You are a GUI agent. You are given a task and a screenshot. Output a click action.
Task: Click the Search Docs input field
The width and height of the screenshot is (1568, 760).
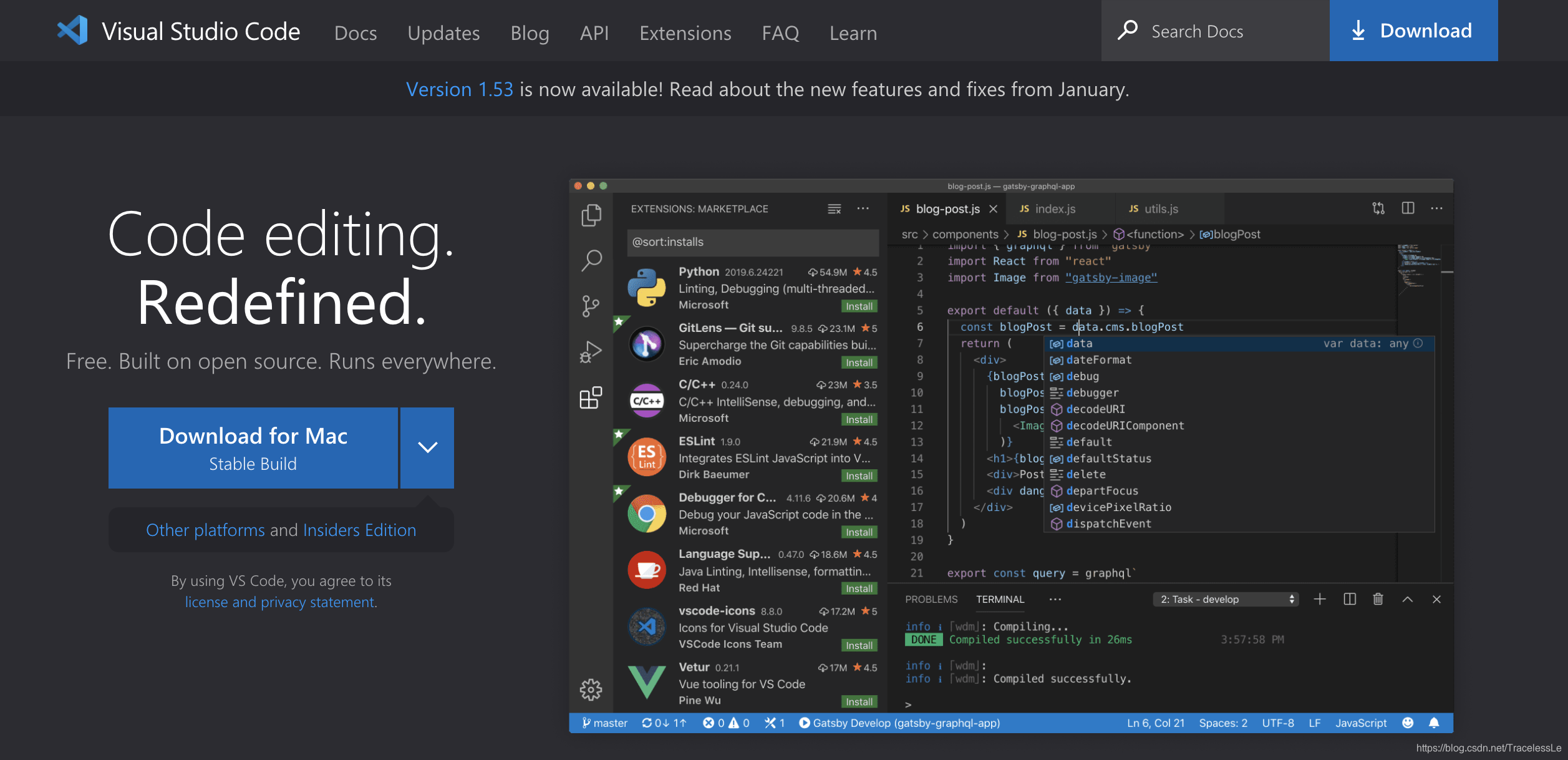coord(1215,30)
